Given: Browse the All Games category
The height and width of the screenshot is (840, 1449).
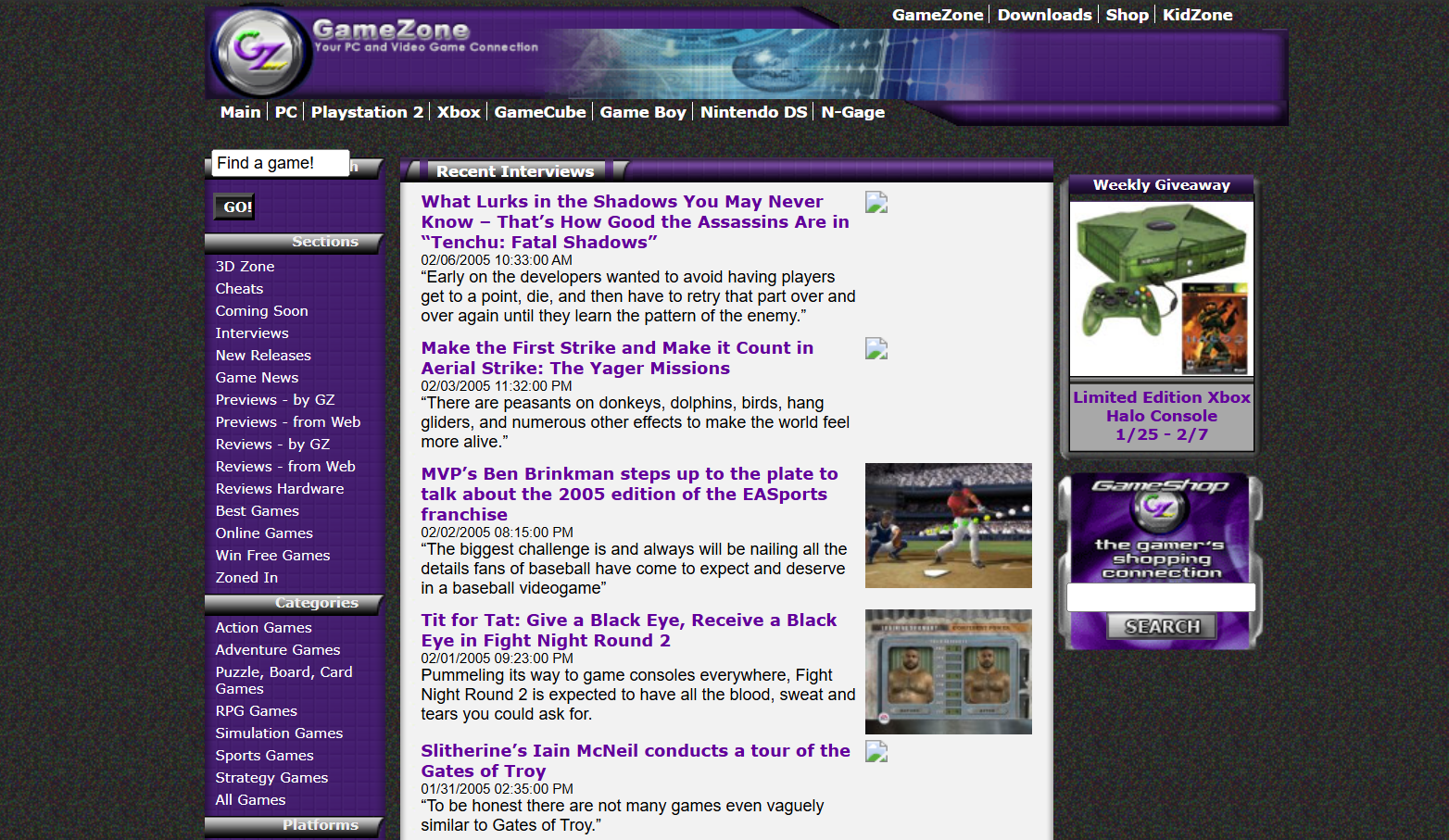Looking at the screenshot, I should coord(250,800).
